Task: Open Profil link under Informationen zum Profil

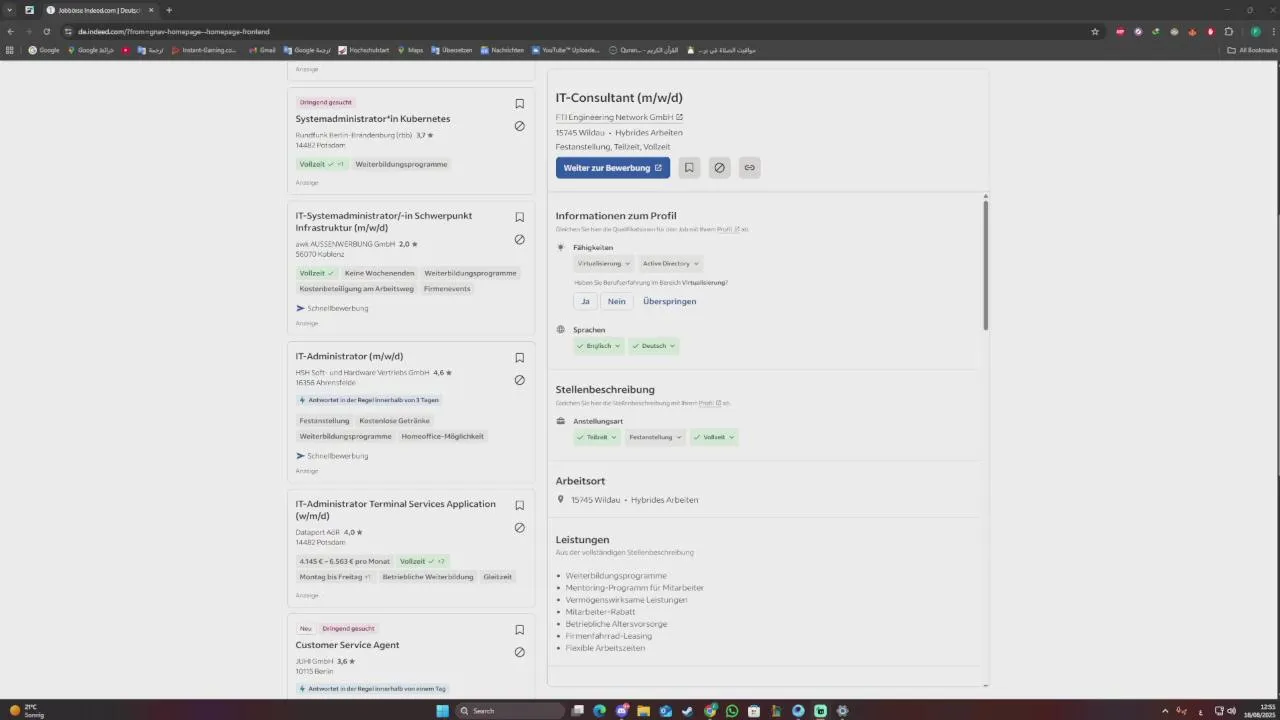Action: point(728,230)
